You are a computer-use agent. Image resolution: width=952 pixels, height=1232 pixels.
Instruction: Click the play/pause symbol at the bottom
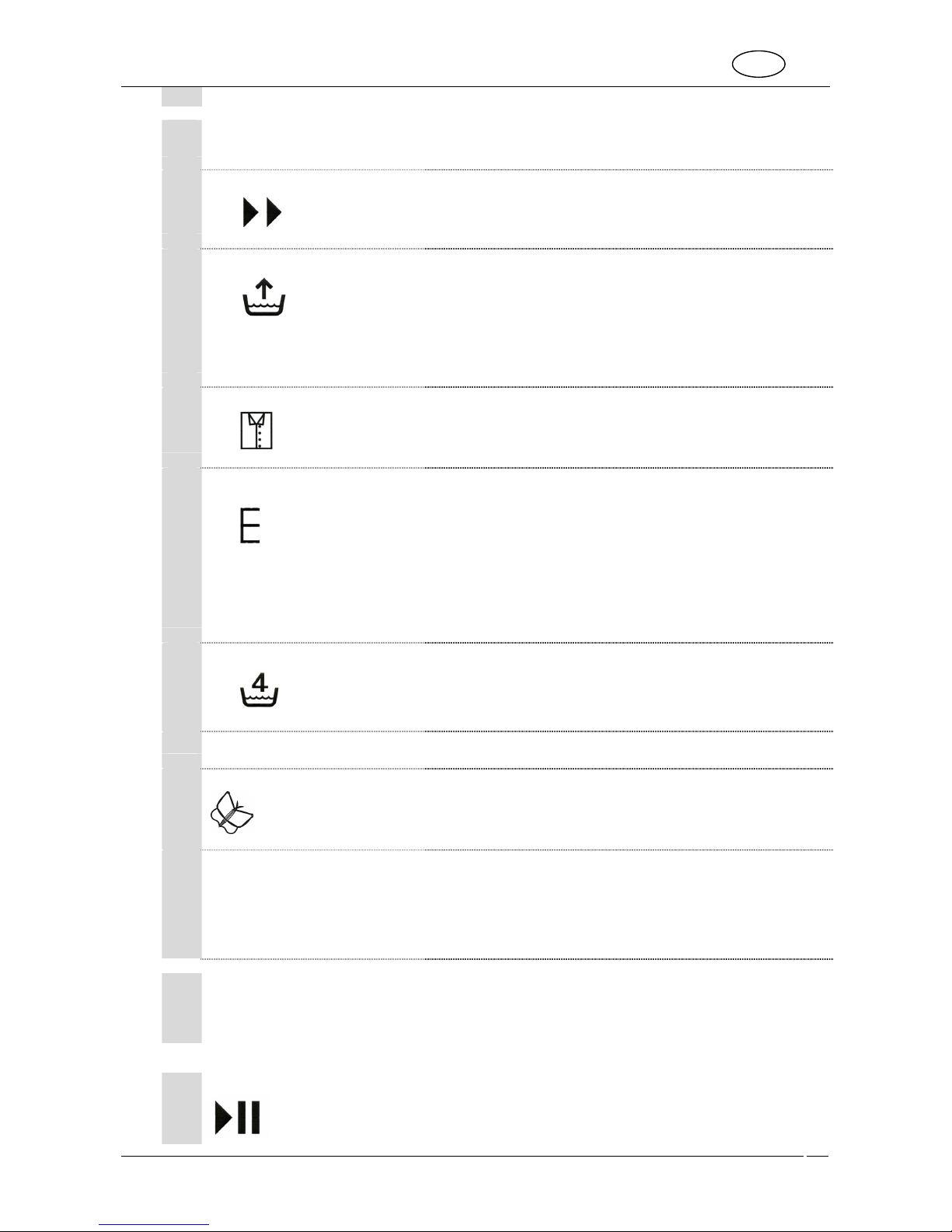pos(238,1117)
